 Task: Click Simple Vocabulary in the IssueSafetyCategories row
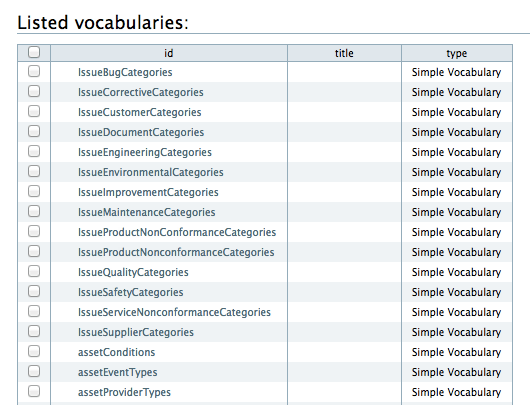click(x=456, y=292)
